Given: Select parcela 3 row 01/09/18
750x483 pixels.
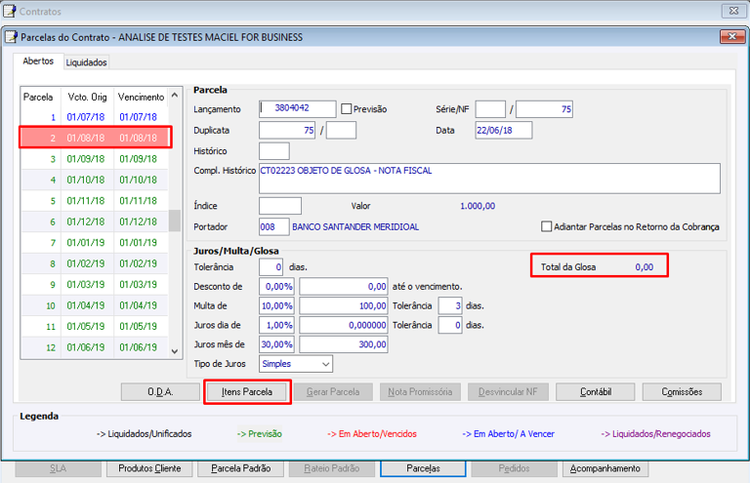Looking at the screenshot, I should tap(95, 159).
